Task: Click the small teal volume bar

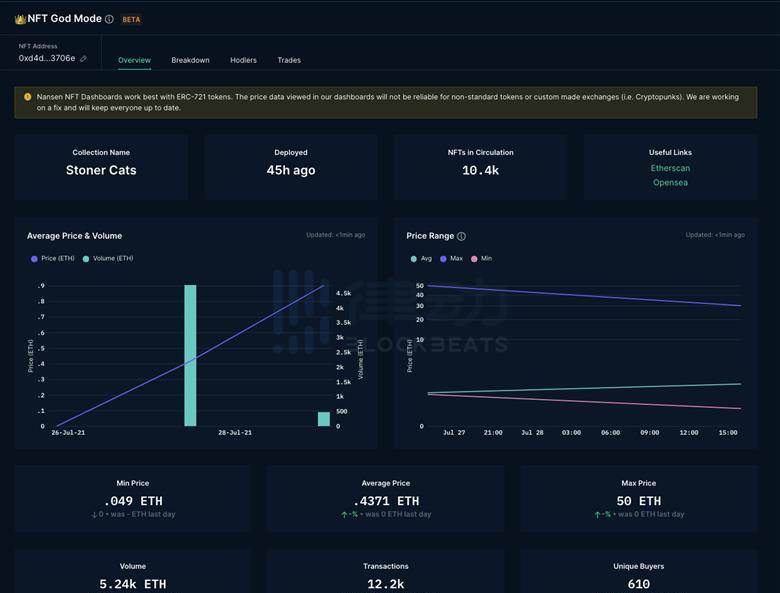Action: tap(324, 419)
